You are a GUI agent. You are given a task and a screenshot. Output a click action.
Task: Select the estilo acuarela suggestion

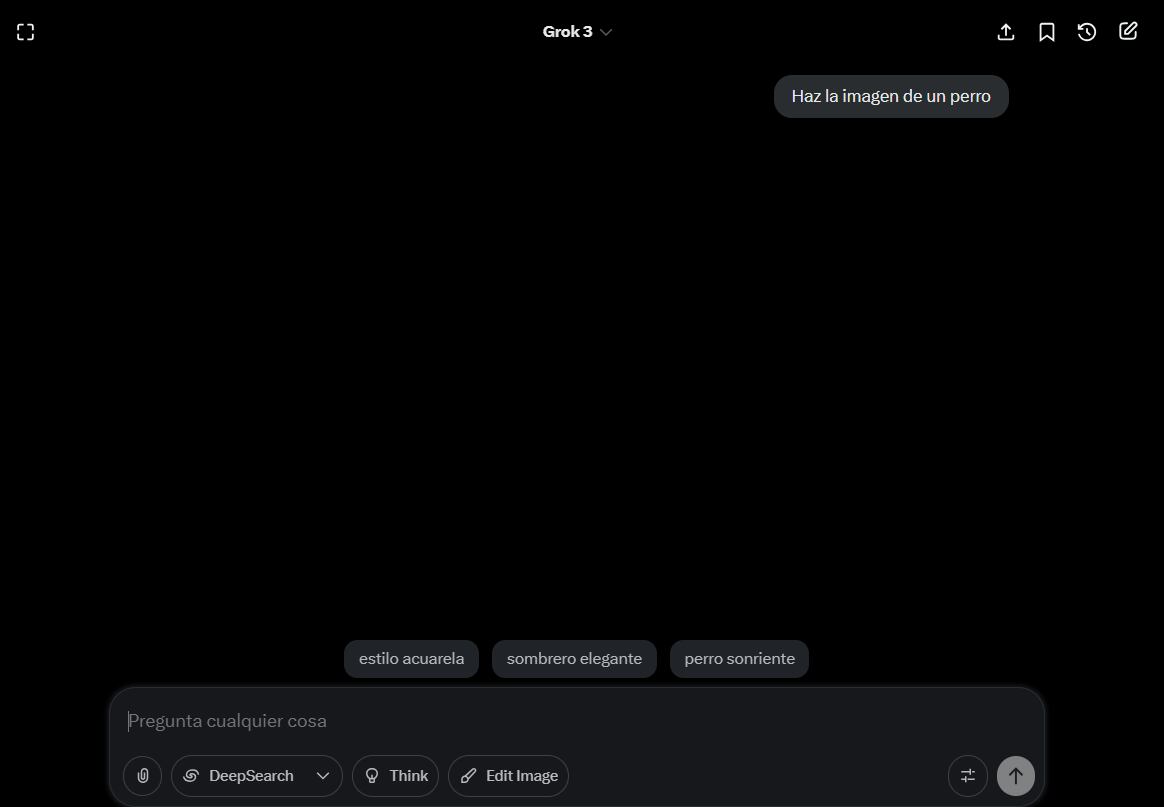[x=411, y=658]
